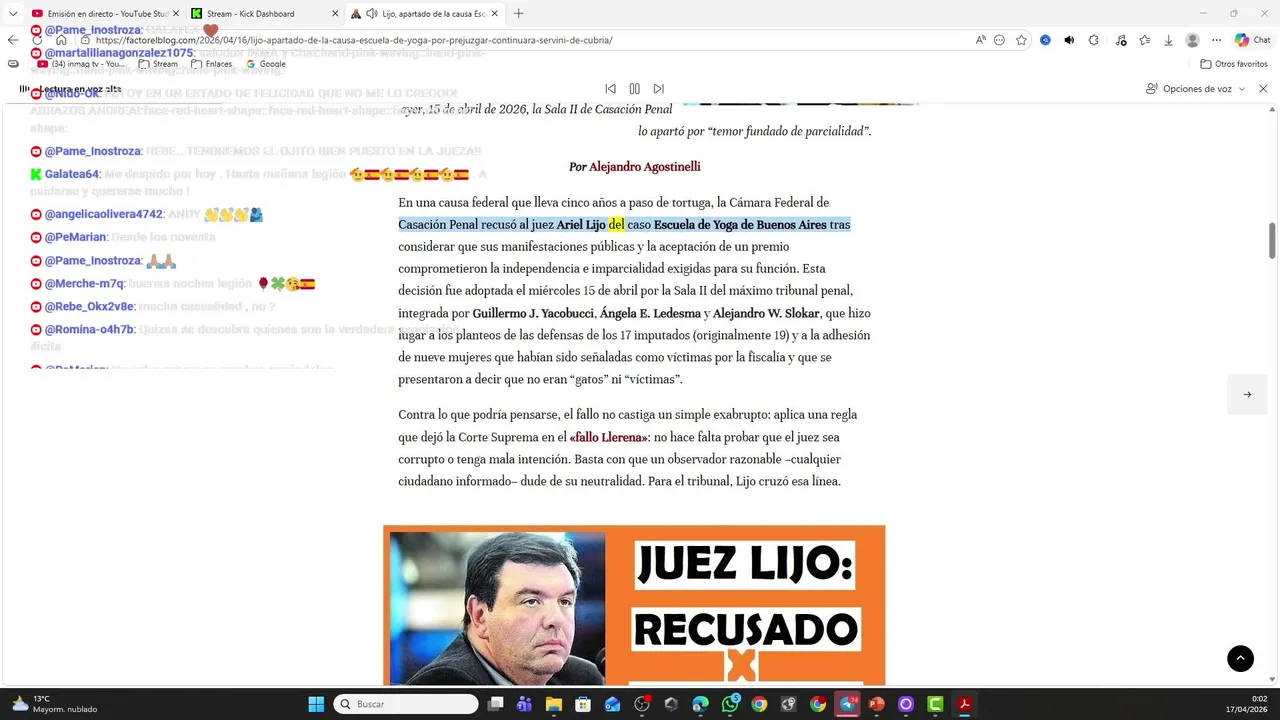Viewport: 1280px width, 720px height.
Task: Open a new browser tab
Action: (518, 14)
